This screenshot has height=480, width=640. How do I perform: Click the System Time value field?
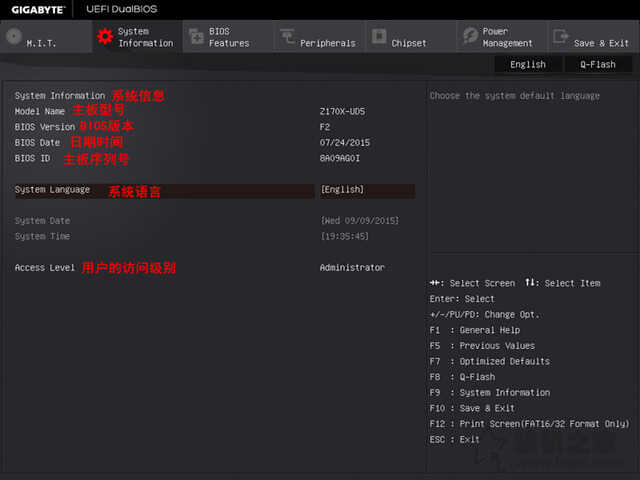pyautogui.click(x=344, y=236)
